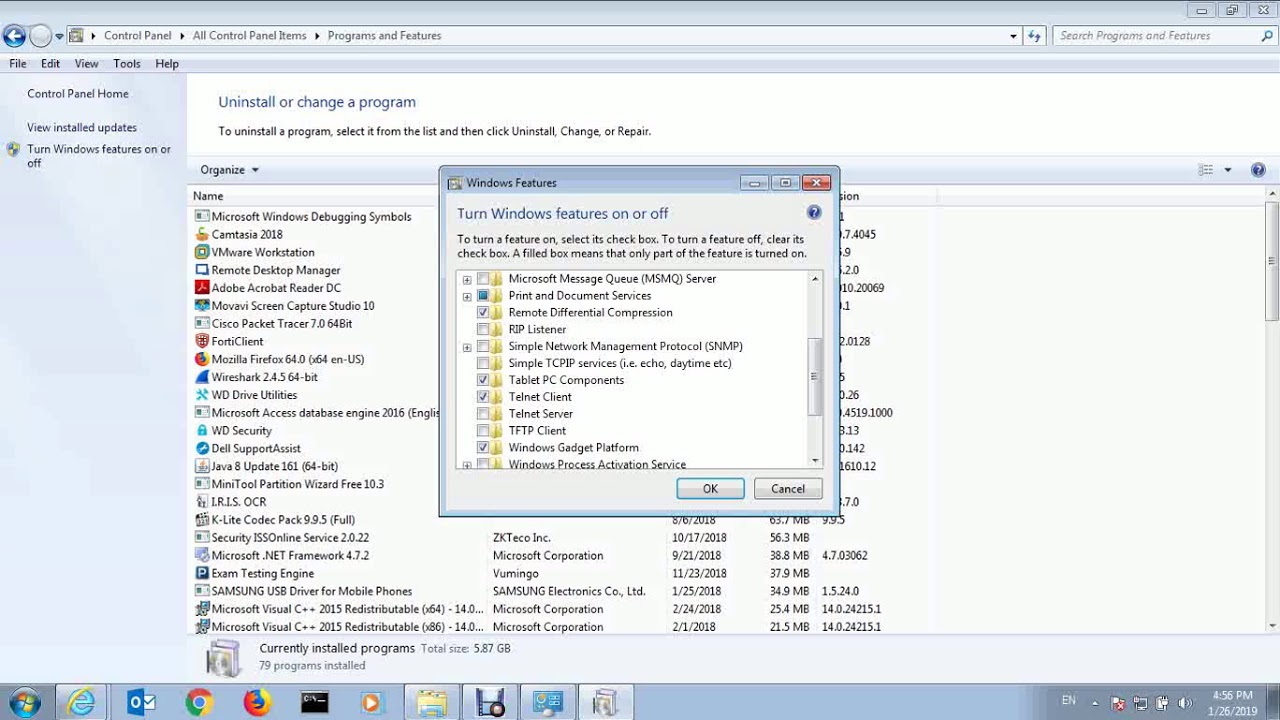
Task: Click All Control Panel Items breadcrumb
Action: coord(250,36)
